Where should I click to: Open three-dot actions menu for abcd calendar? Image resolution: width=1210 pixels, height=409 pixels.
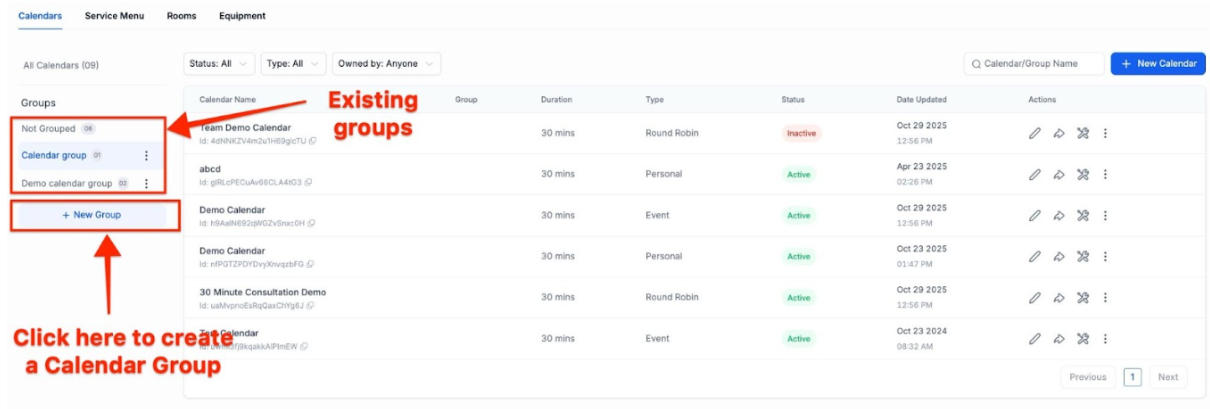click(x=1105, y=174)
